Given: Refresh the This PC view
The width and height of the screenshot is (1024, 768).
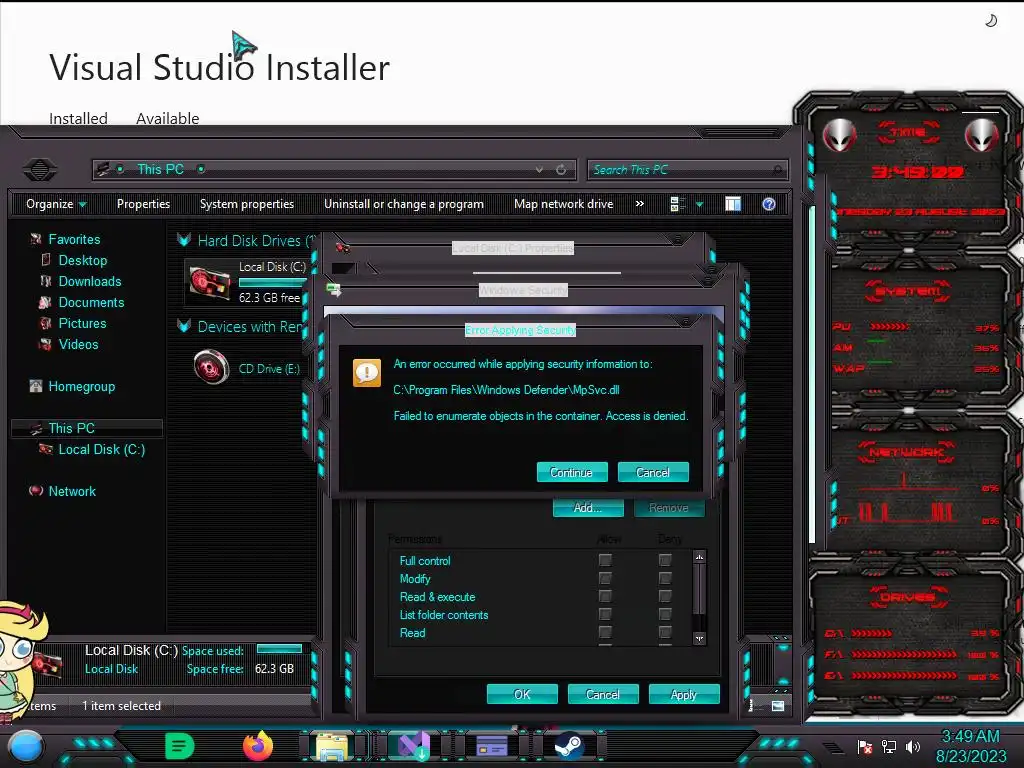Looking at the screenshot, I should (561, 170).
